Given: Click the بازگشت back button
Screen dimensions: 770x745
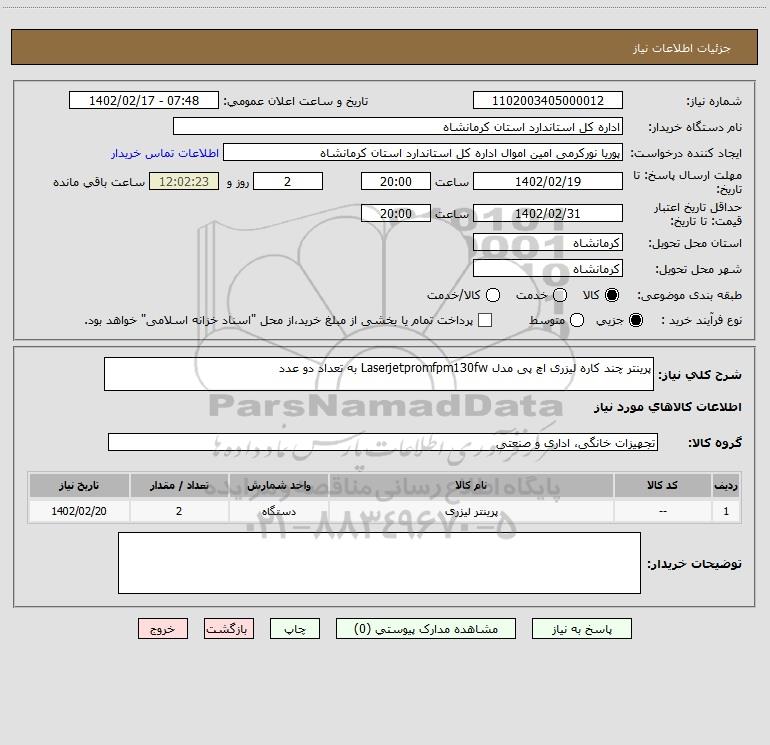Looking at the screenshot, I should click(x=229, y=629).
